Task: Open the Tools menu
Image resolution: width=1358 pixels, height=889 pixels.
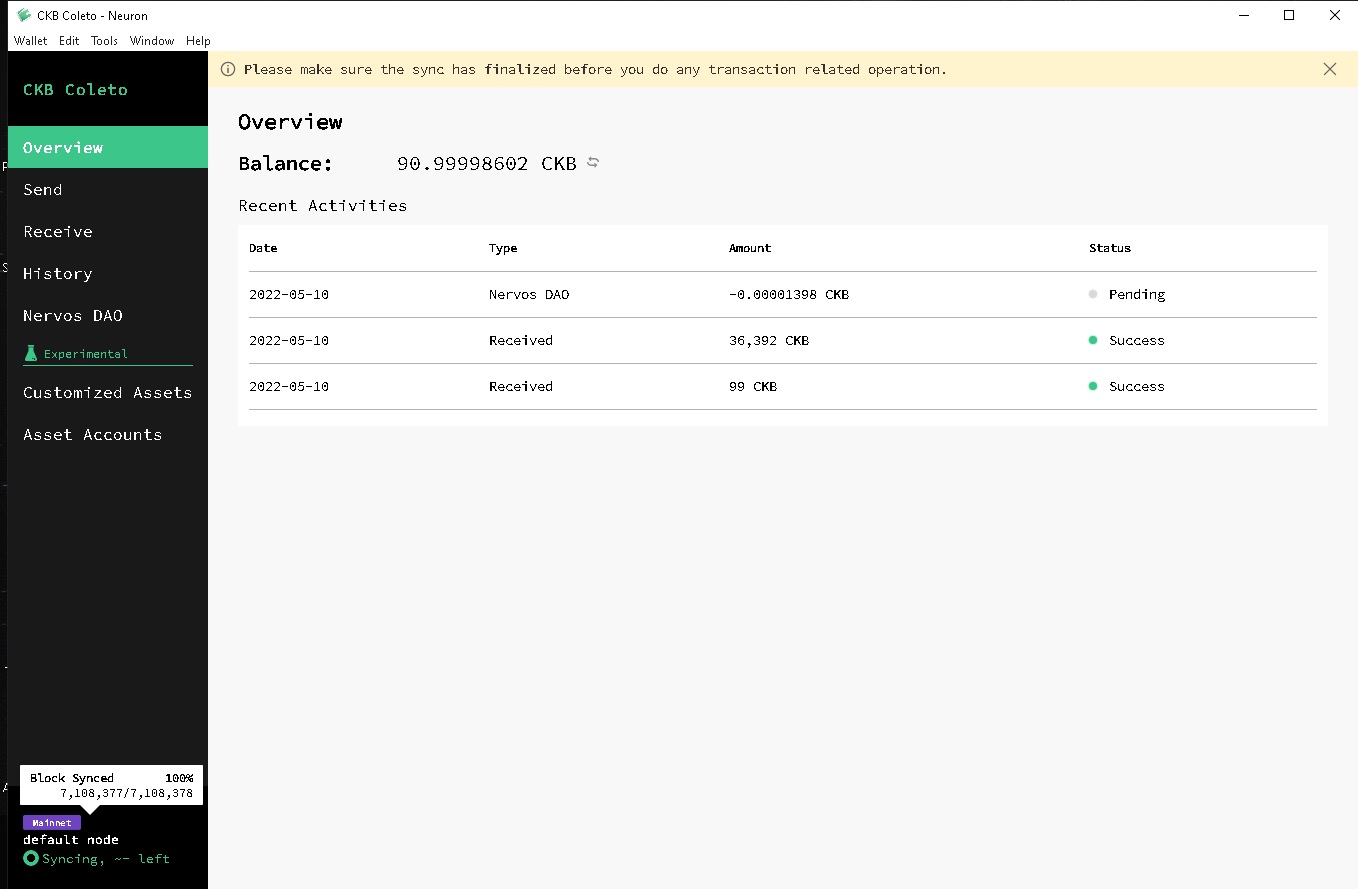Action: tap(104, 41)
